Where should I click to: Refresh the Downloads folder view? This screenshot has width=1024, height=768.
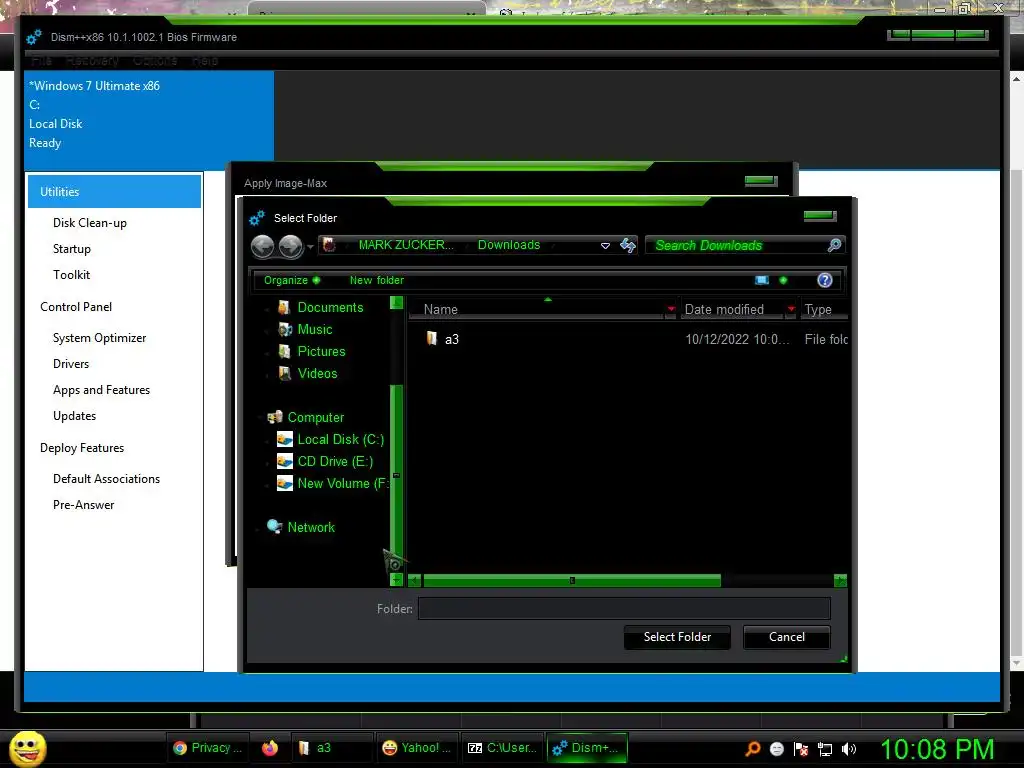(x=628, y=246)
